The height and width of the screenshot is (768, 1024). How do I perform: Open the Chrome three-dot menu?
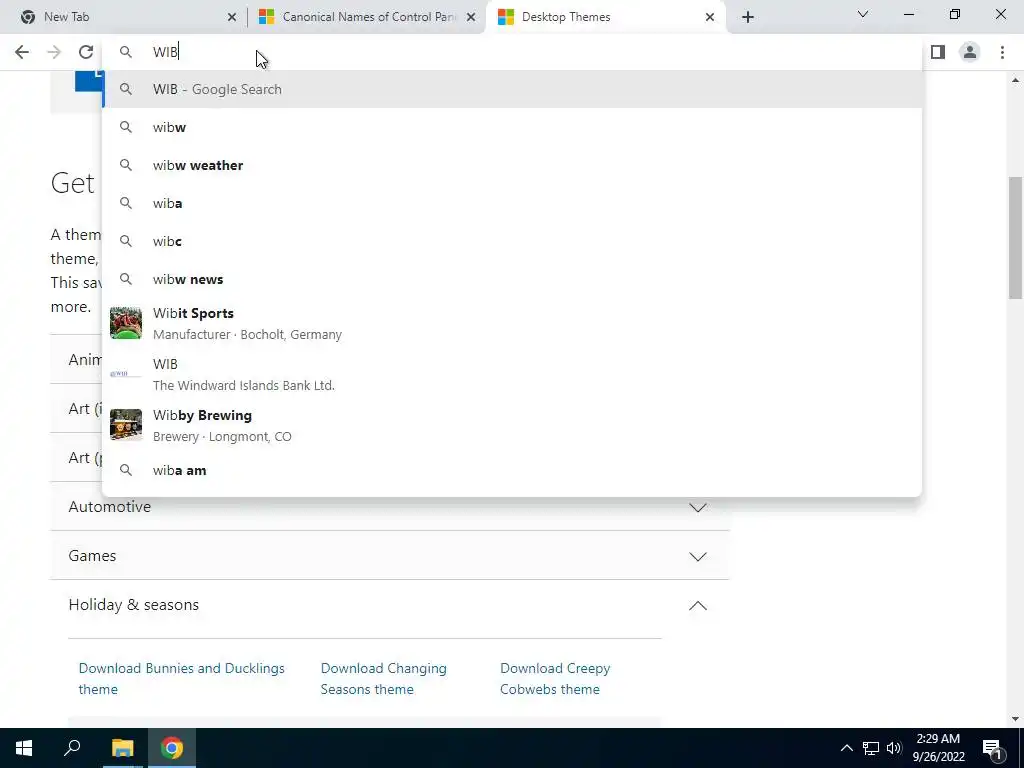pos(1002,52)
